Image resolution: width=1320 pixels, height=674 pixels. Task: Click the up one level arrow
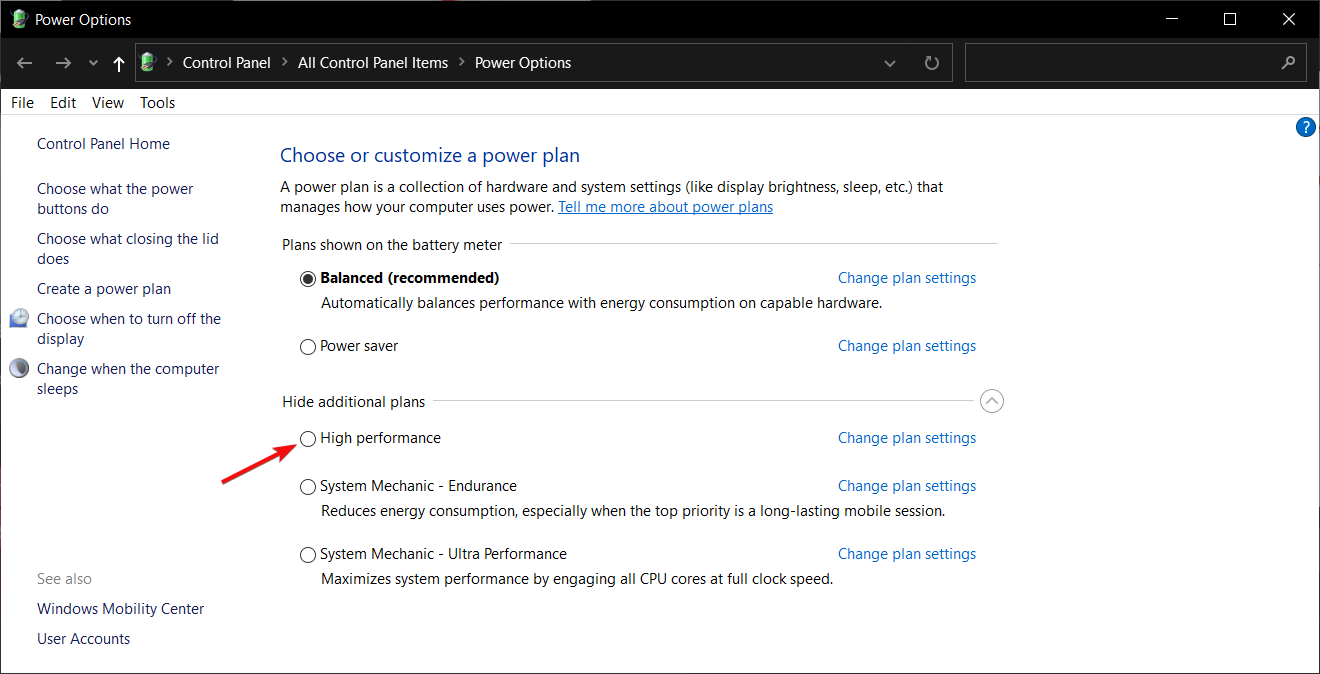(x=119, y=63)
